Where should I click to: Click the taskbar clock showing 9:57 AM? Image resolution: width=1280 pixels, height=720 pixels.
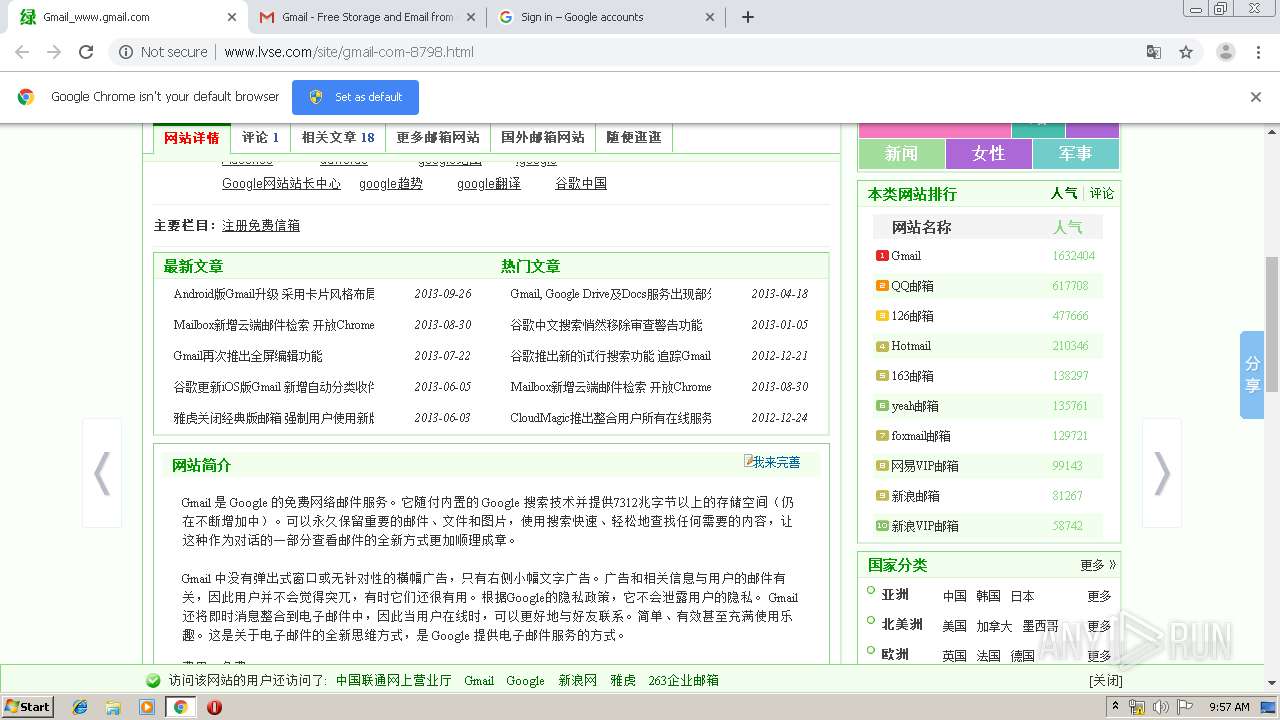pos(1229,707)
